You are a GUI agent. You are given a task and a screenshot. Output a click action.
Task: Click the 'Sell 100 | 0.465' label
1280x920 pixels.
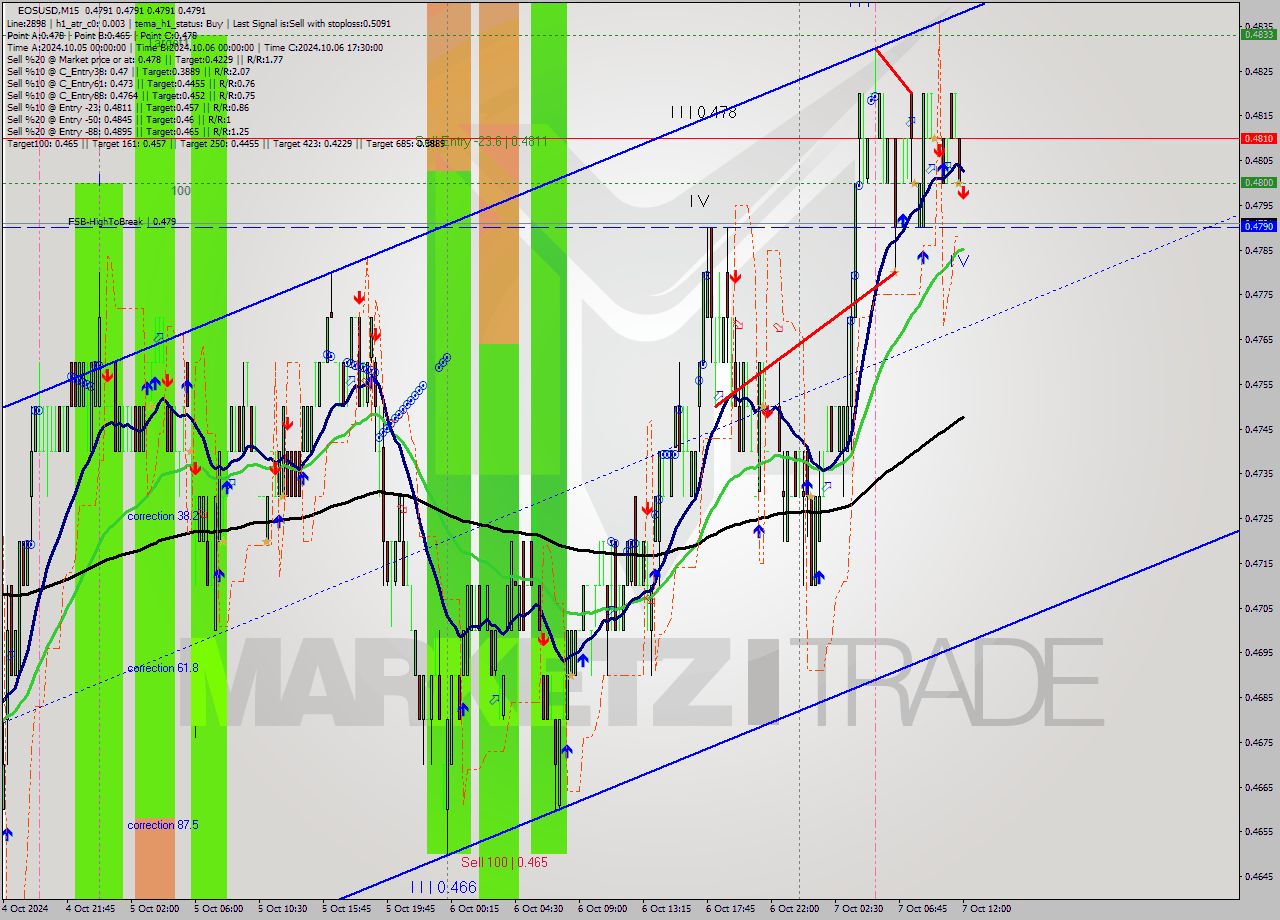point(504,862)
